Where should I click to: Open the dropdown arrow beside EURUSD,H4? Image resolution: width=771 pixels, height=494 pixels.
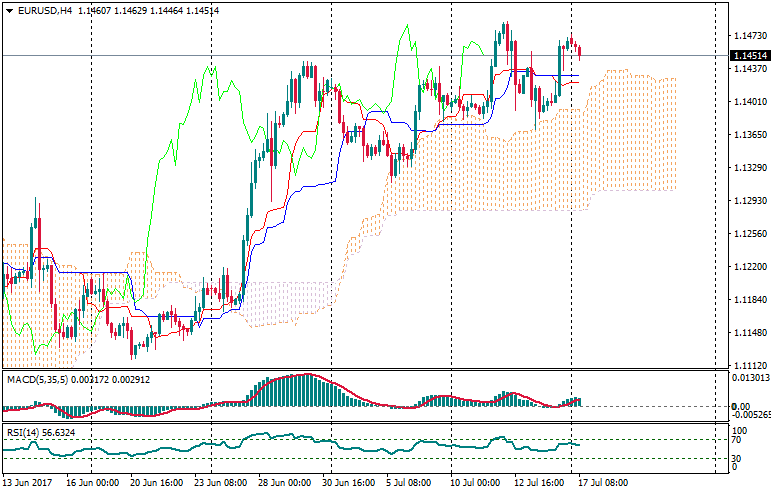click(x=9, y=10)
